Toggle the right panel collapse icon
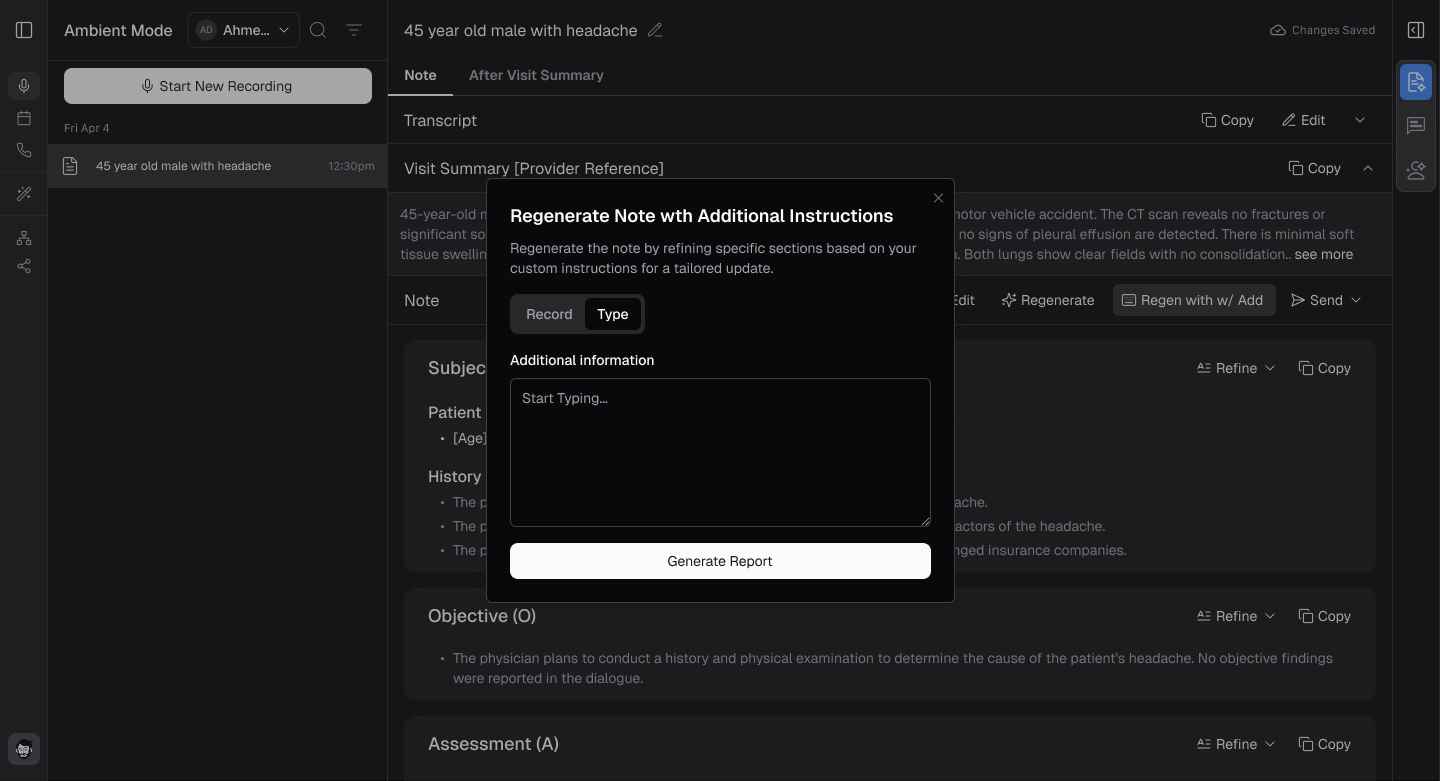 coord(1416,30)
